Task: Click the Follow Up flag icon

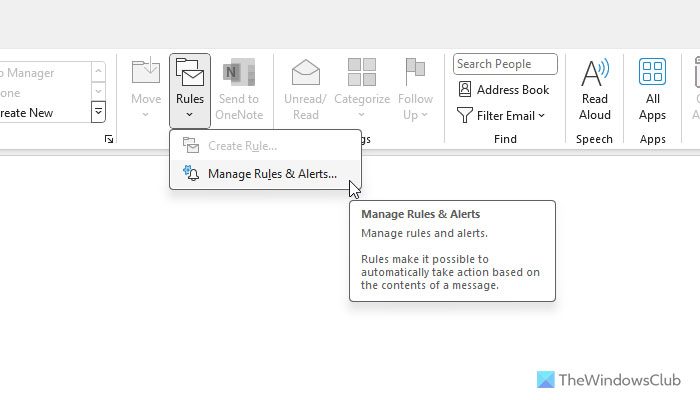Action: pyautogui.click(x=415, y=73)
